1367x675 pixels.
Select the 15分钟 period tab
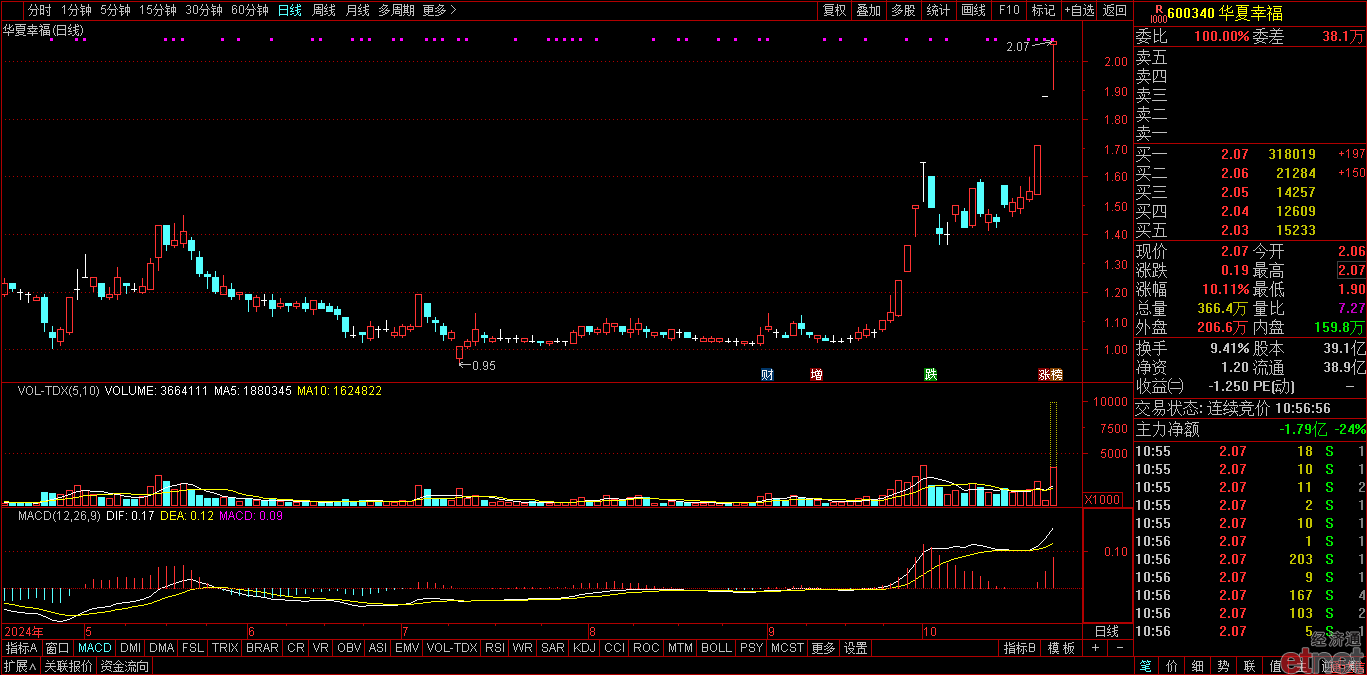[158, 10]
